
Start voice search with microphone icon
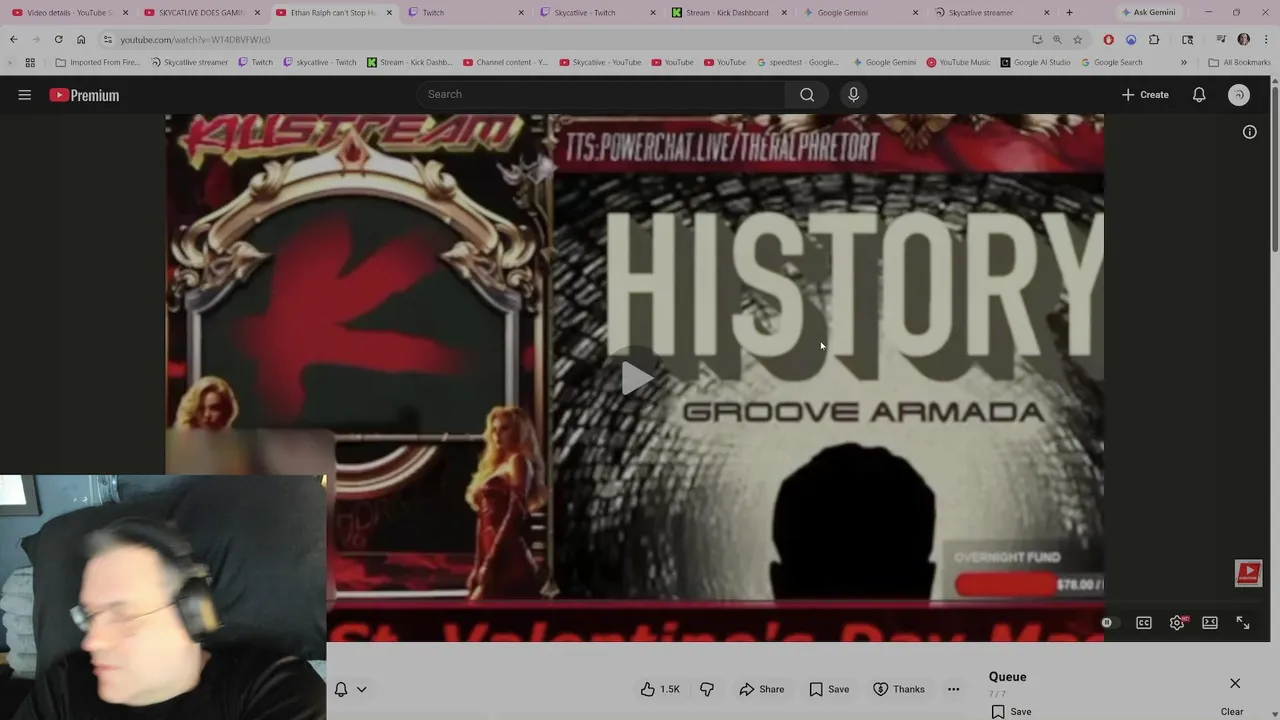point(853,94)
